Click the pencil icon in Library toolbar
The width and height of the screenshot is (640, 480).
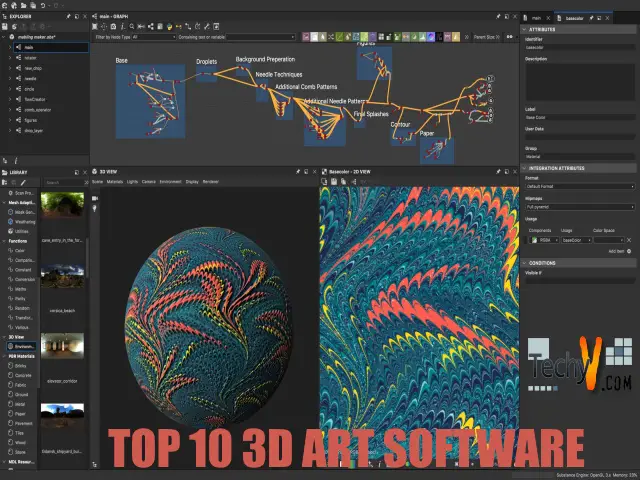point(23,182)
